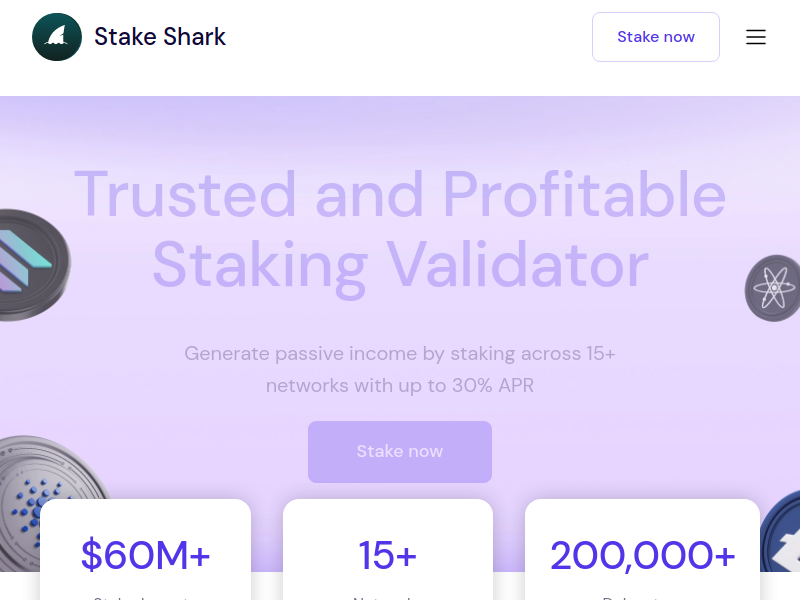Select the 200,000+ statistic figure
The height and width of the screenshot is (600, 800).
642,555
